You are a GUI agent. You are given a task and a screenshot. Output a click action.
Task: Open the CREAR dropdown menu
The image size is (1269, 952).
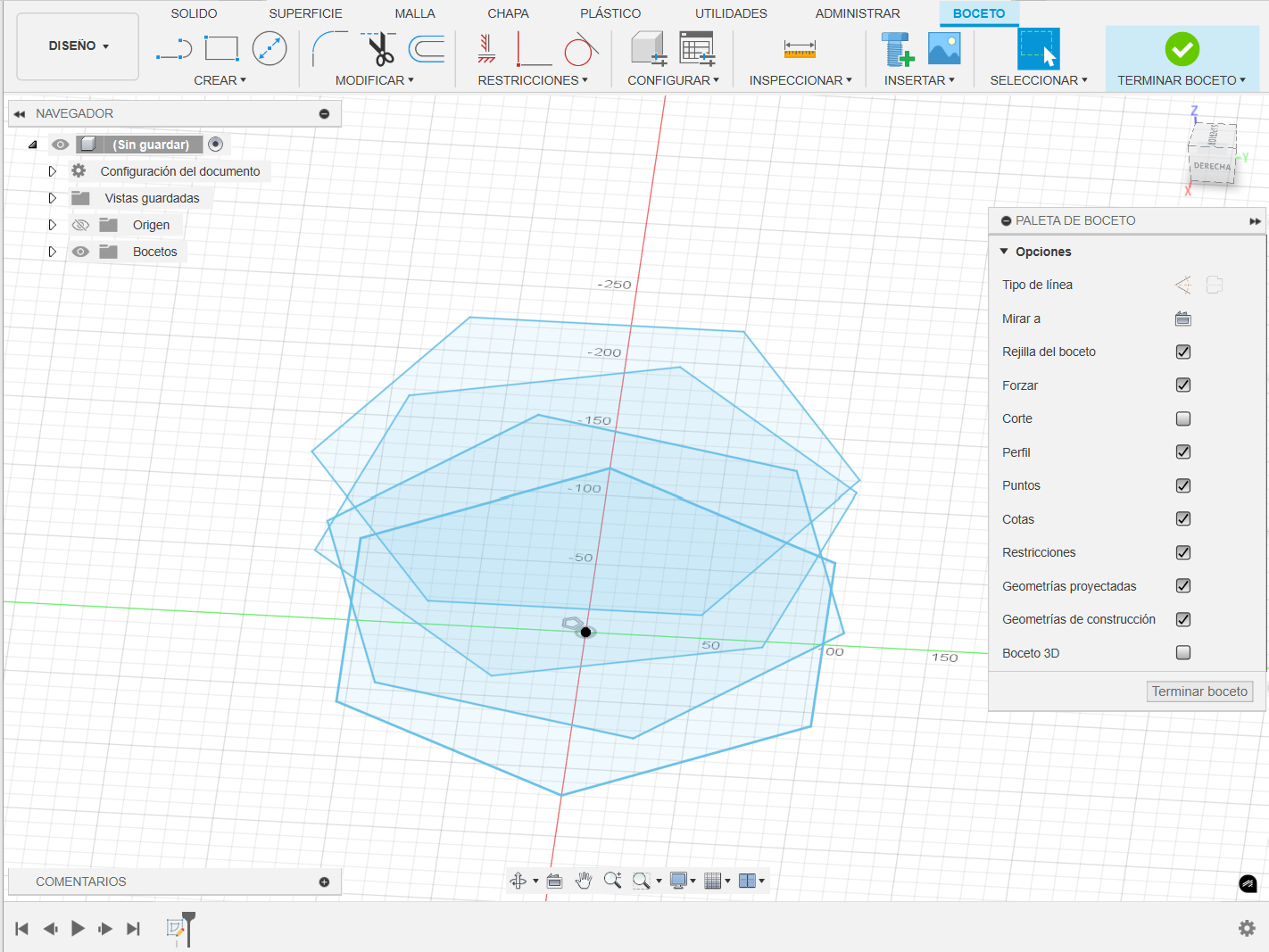[220, 80]
